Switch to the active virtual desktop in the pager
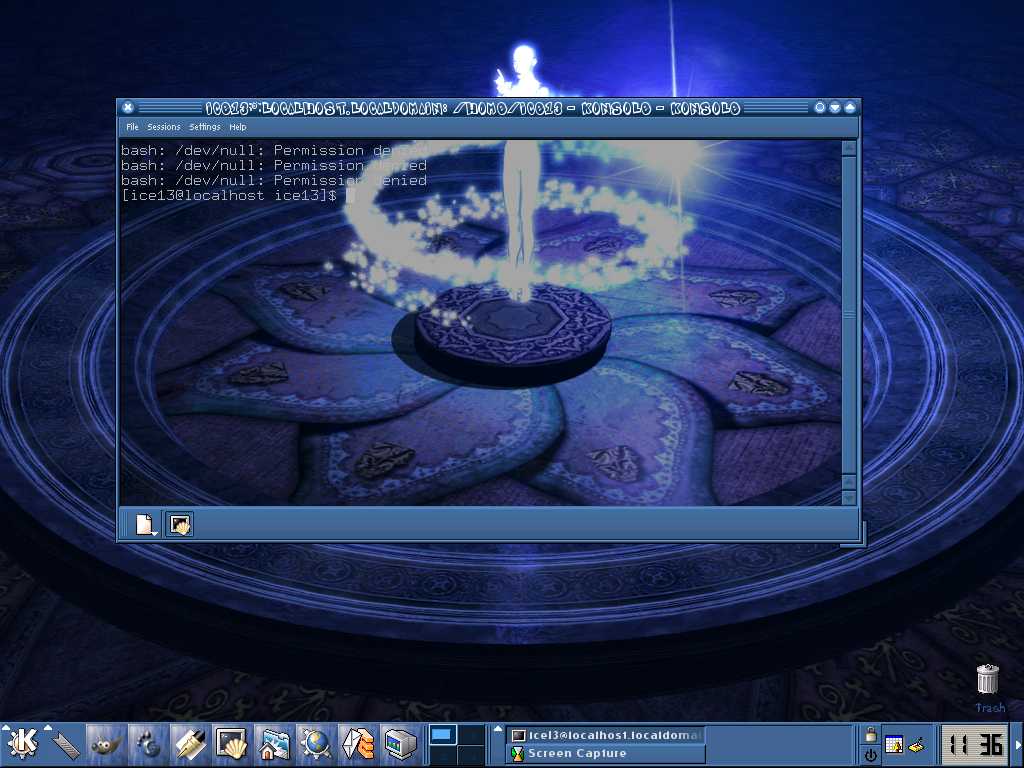 click(x=442, y=734)
